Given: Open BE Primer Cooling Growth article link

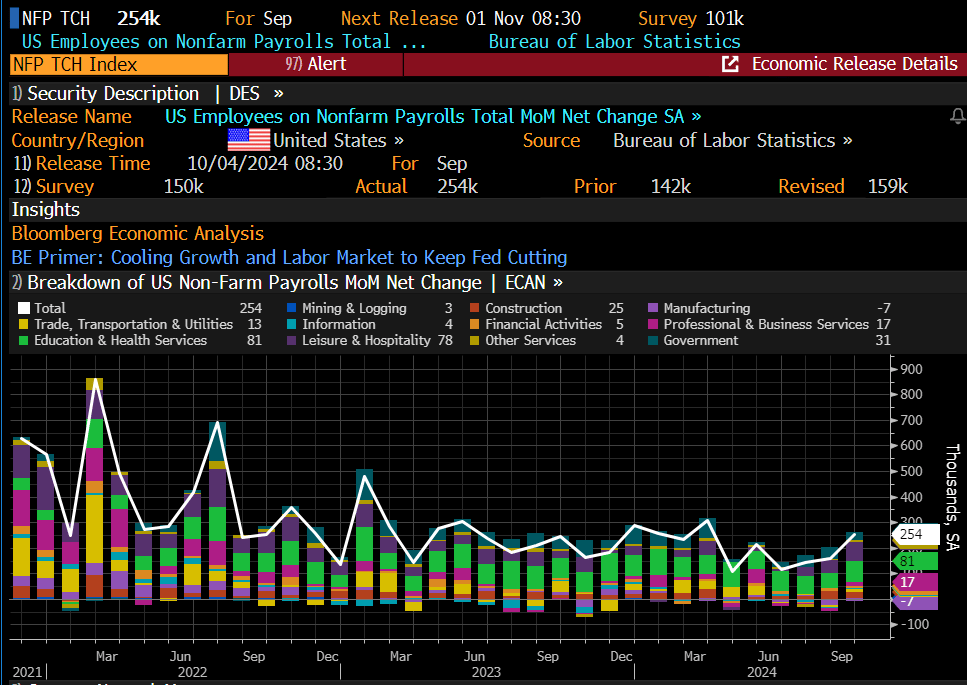Looking at the screenshot, I should [289, 257].
